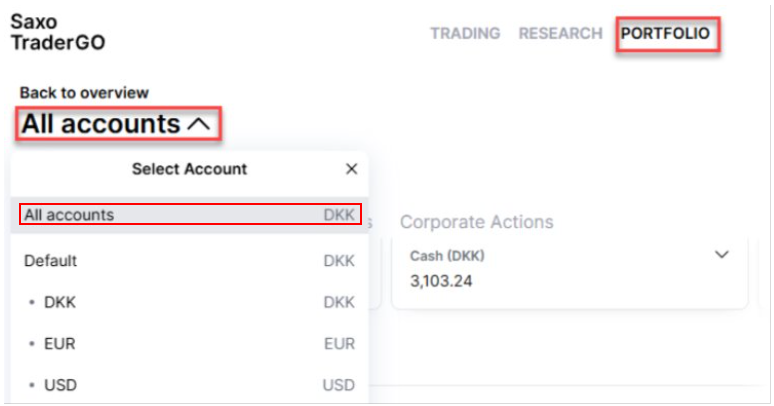
Task: Select the Default account entry
Action: pos(51,260)
